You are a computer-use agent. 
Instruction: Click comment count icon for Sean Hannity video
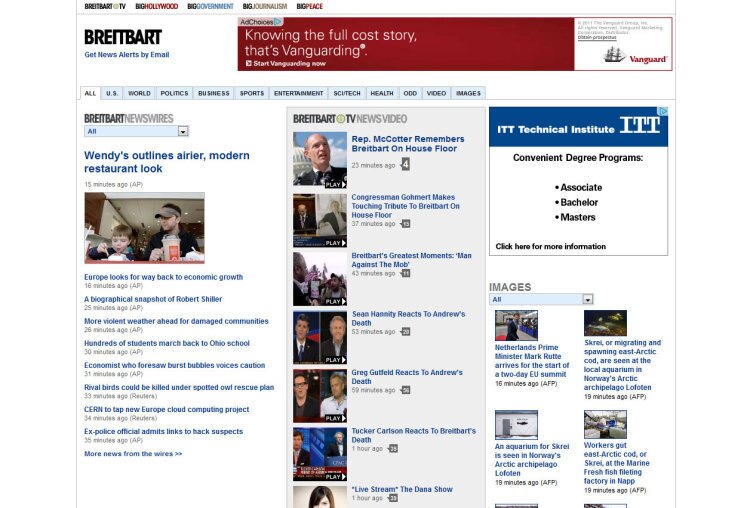point(405,331)
